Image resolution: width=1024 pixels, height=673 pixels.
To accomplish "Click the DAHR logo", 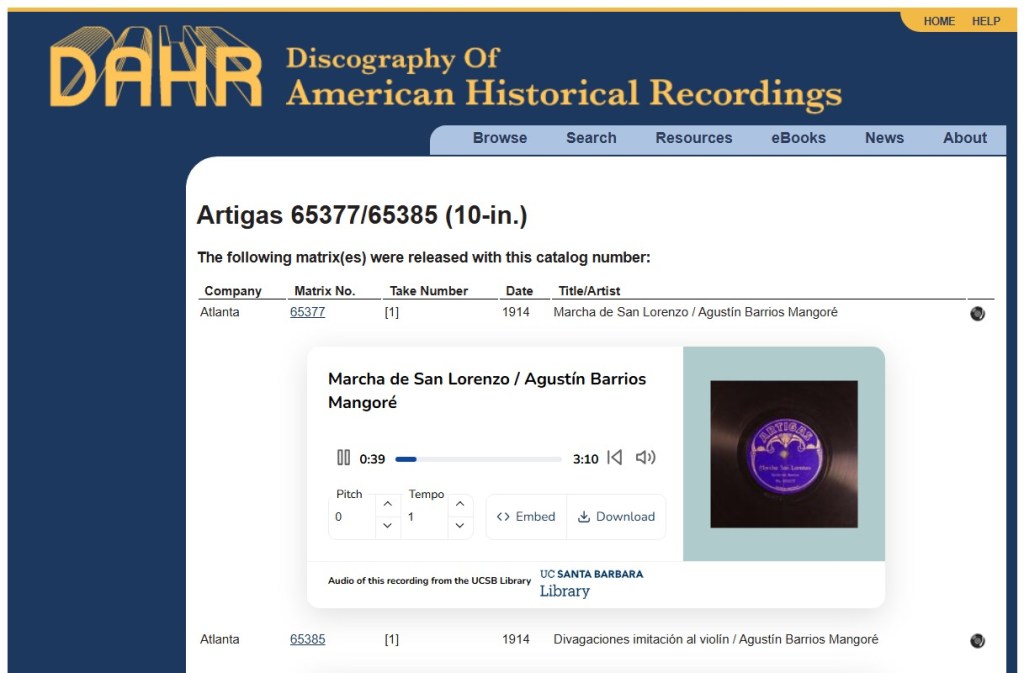I will pos(156,67).
